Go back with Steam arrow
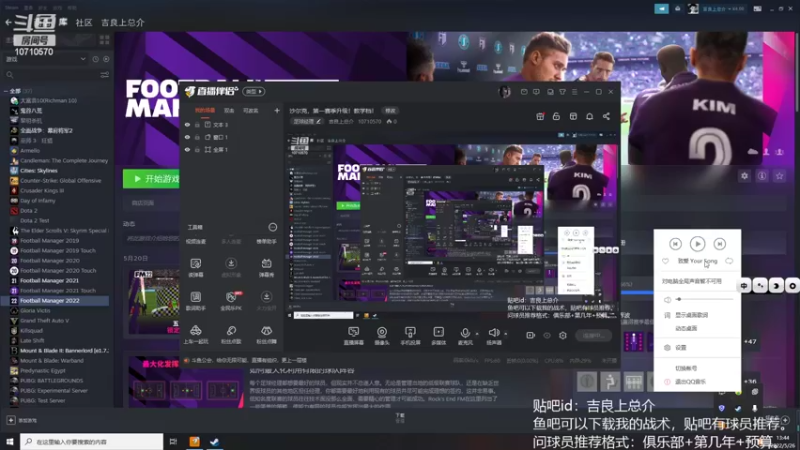Image resolution: width=800 pixels, height=450 pixels. pos(8,22)
